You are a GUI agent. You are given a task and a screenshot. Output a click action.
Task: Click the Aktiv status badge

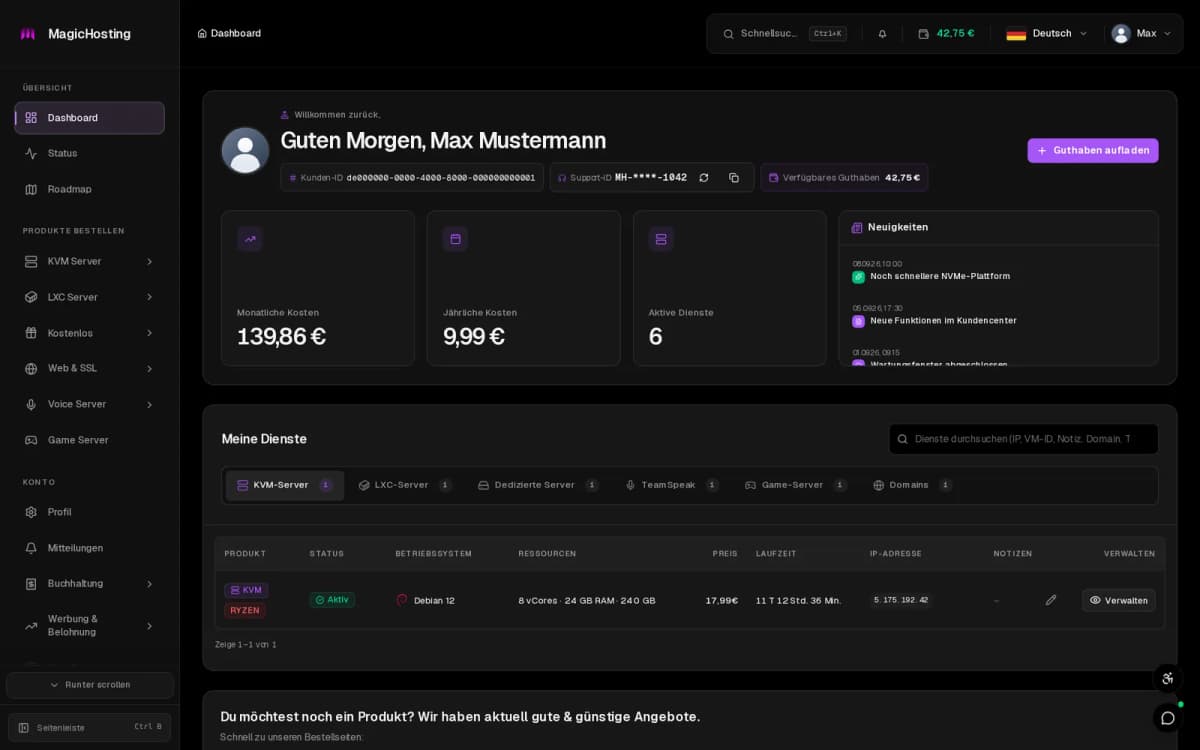[x=332, y=600]
